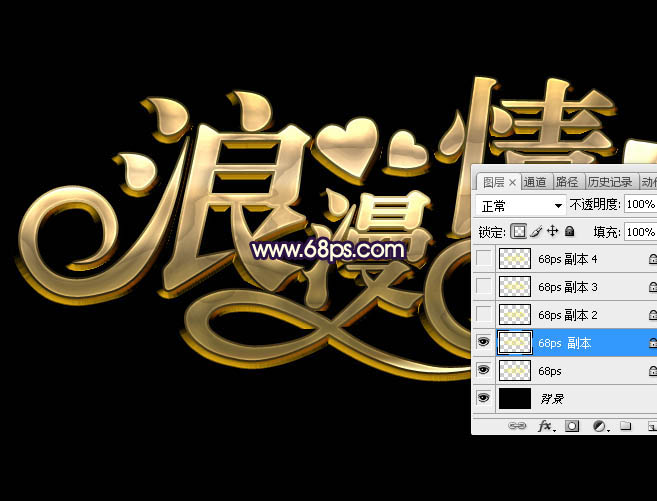Click layer name 68ps 副本 3
This screenshot has height=501, width=657.
[x=568, y=287]
